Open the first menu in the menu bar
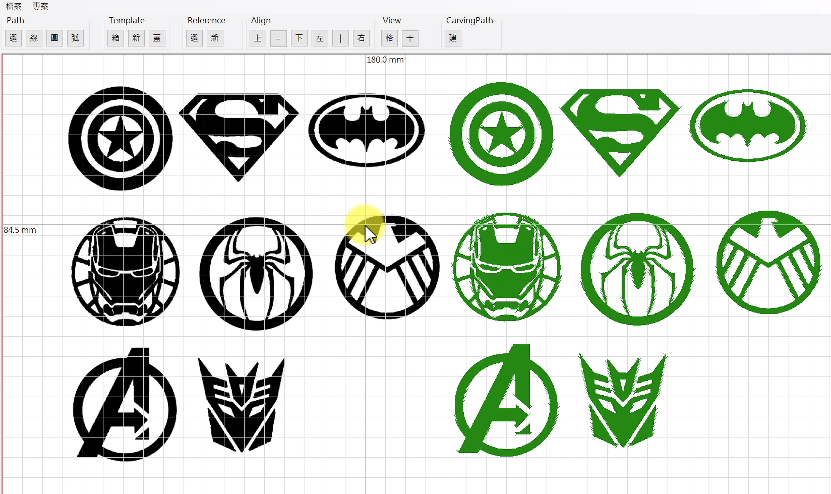831x494 pixels. [14, 6]
